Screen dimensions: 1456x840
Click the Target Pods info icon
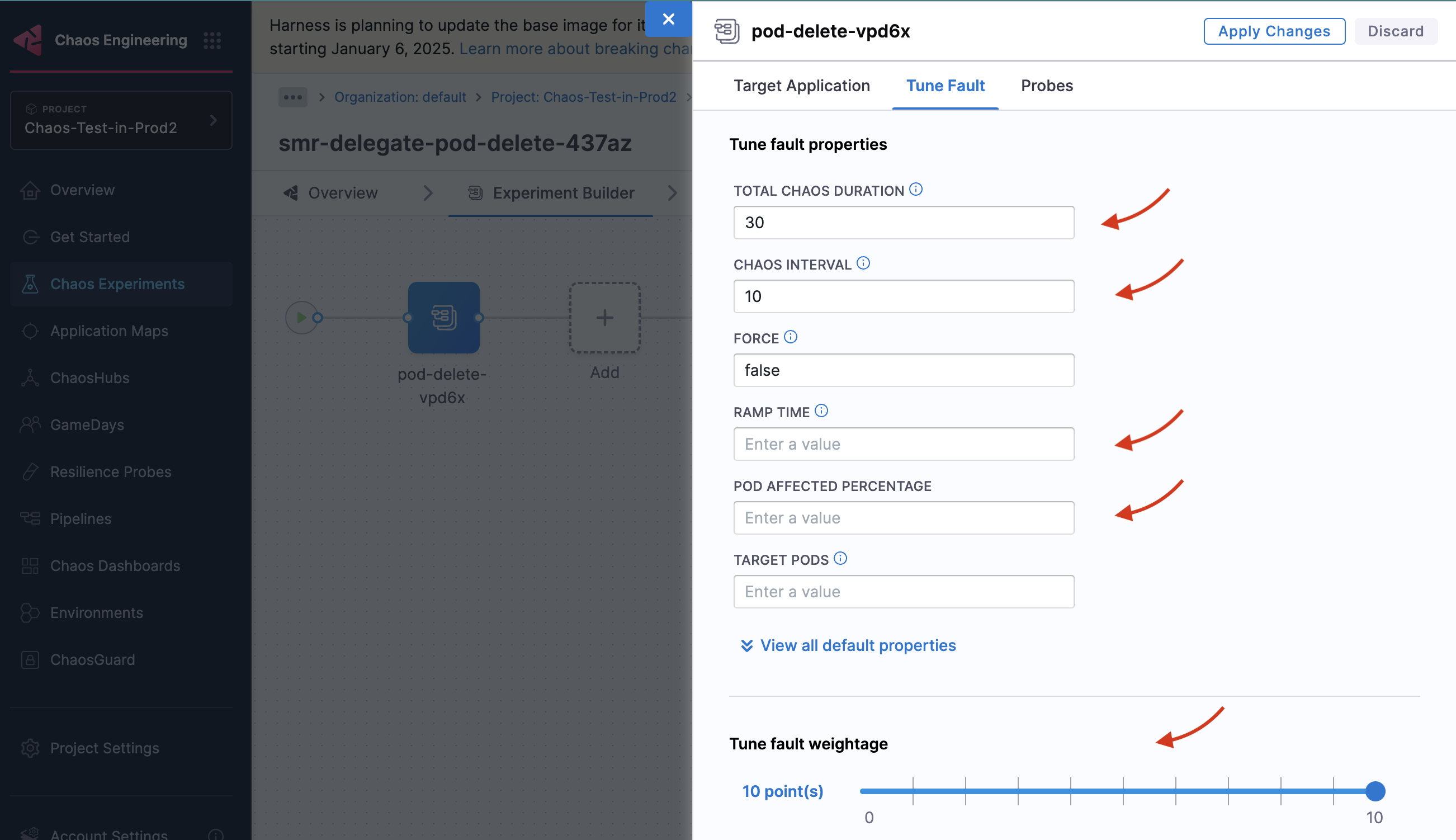pos(840,559)
